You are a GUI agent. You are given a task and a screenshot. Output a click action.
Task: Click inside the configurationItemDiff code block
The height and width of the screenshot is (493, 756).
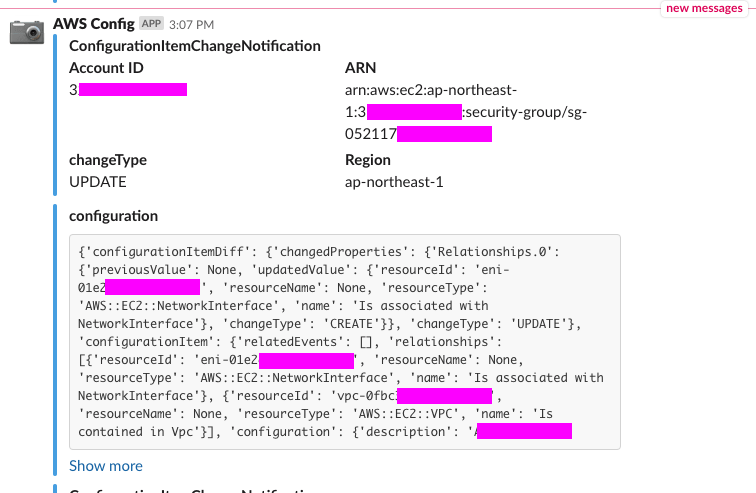coord(344,340)
